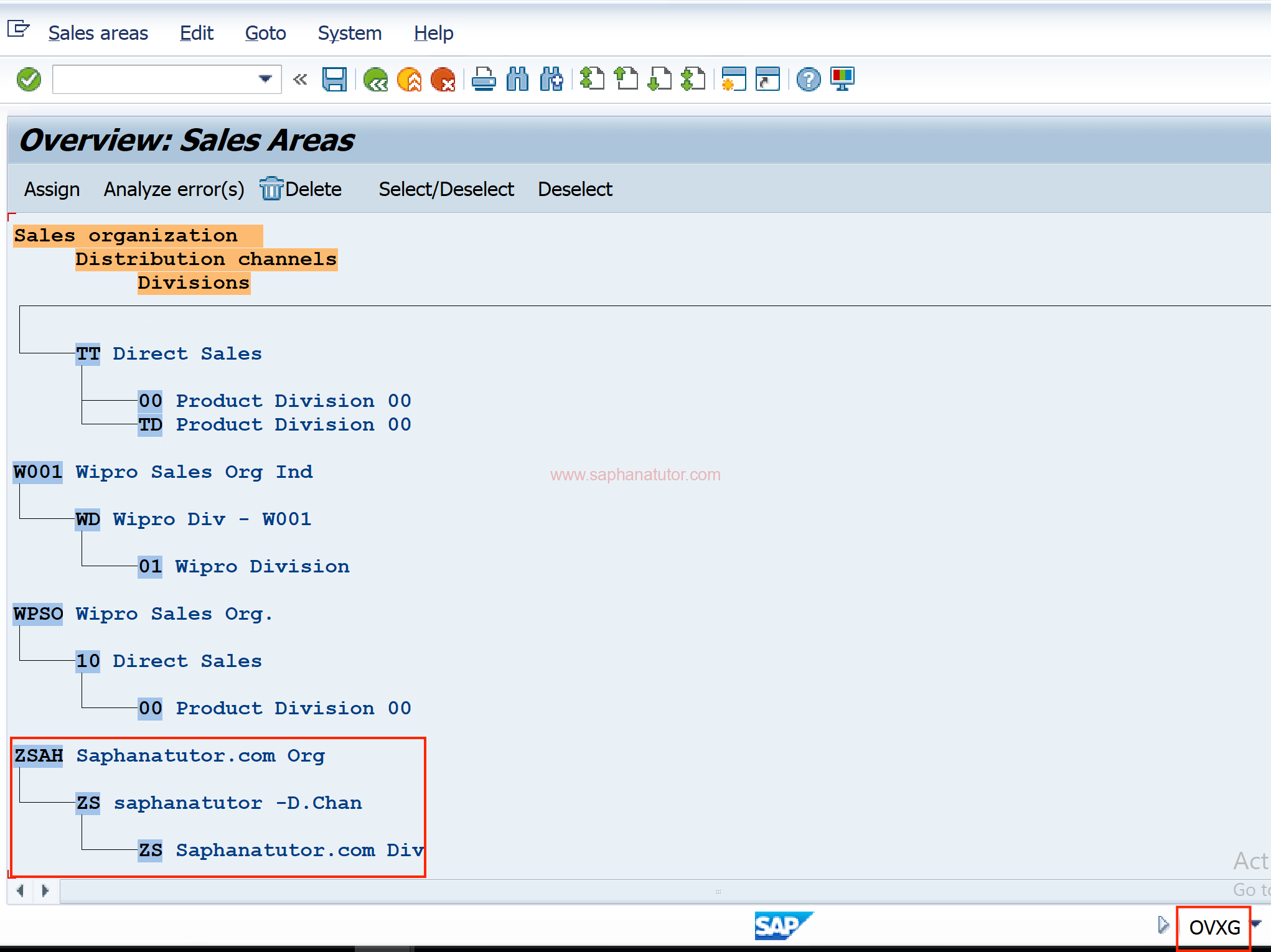Click the Delete trash can icon
The height and width of the screenshot is (952, 1271).
[271, 189]
